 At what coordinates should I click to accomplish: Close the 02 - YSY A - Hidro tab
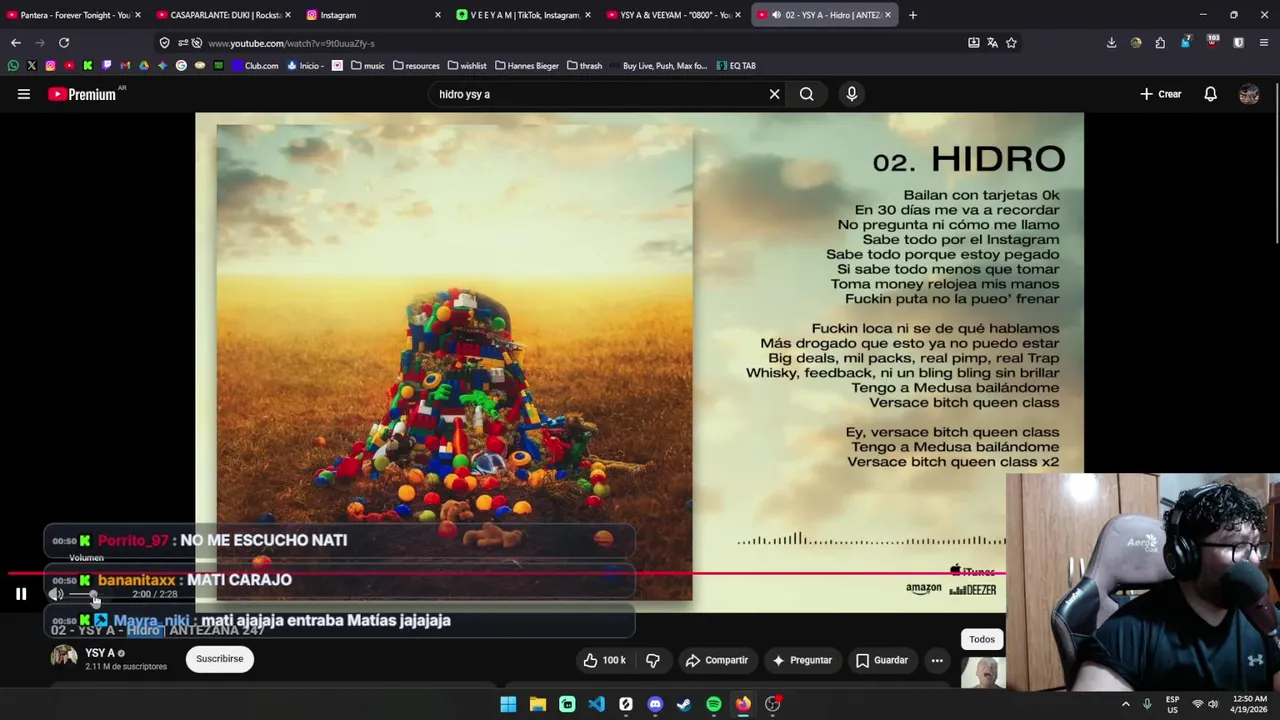pos(887,15)
